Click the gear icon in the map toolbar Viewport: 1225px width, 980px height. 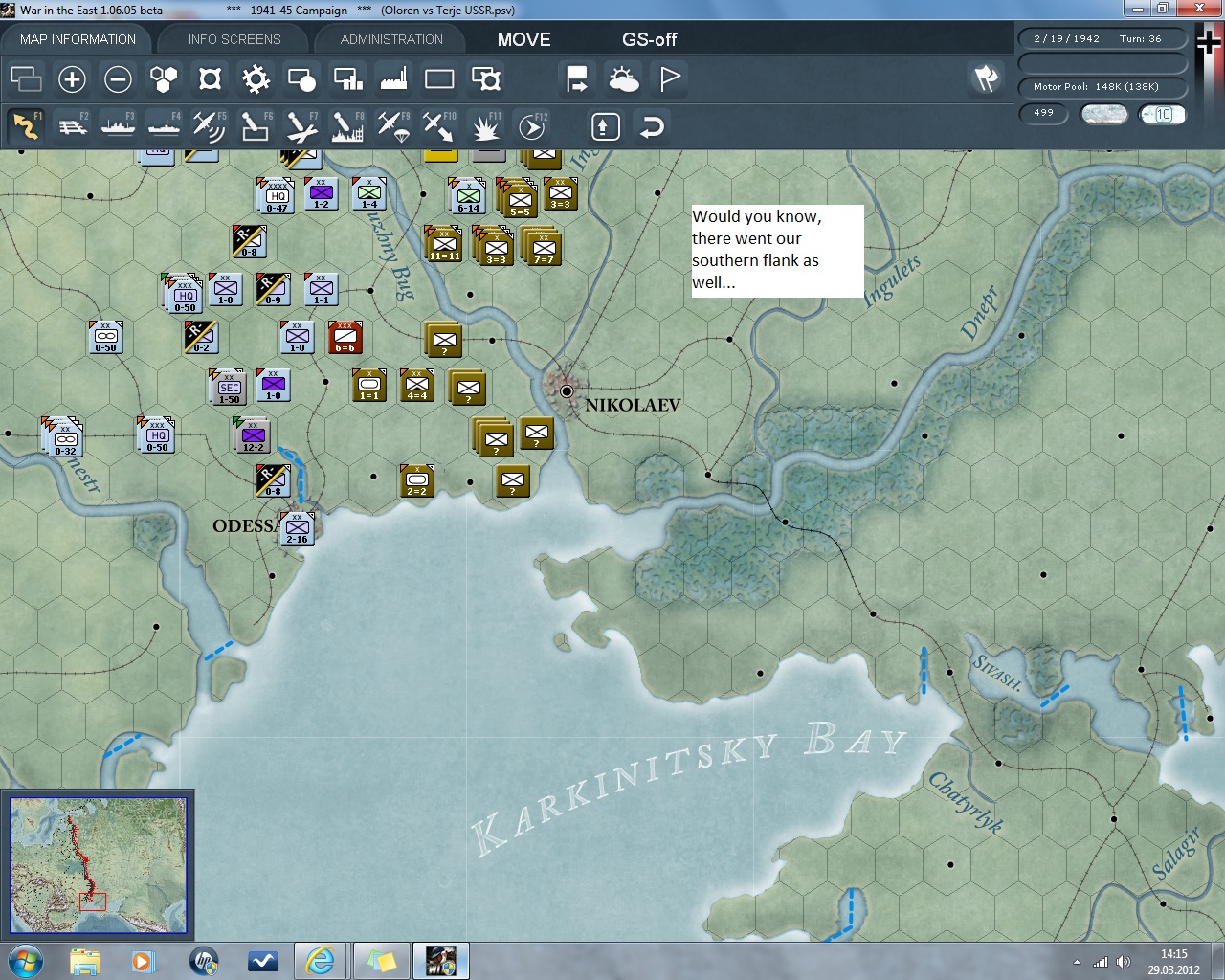256,79
